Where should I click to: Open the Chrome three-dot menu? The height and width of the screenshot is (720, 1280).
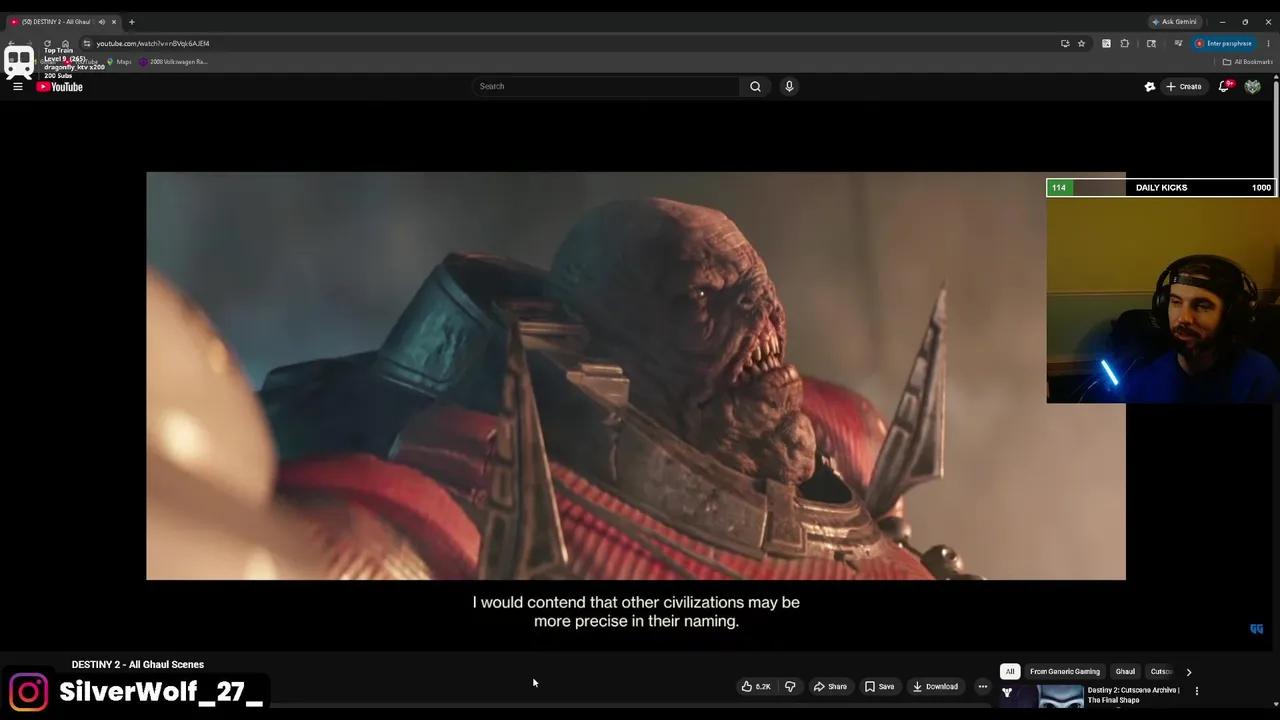click(1268, 44)
